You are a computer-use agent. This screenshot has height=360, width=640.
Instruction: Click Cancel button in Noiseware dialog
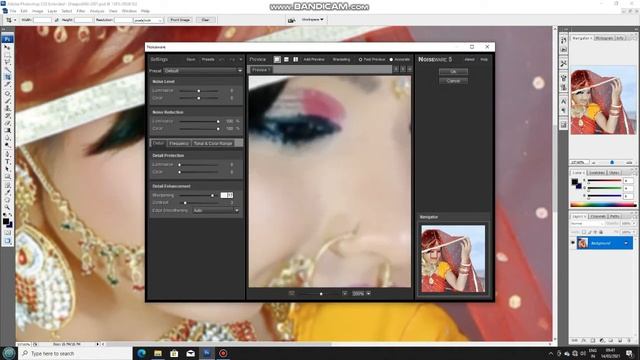[x=453, y=81]
